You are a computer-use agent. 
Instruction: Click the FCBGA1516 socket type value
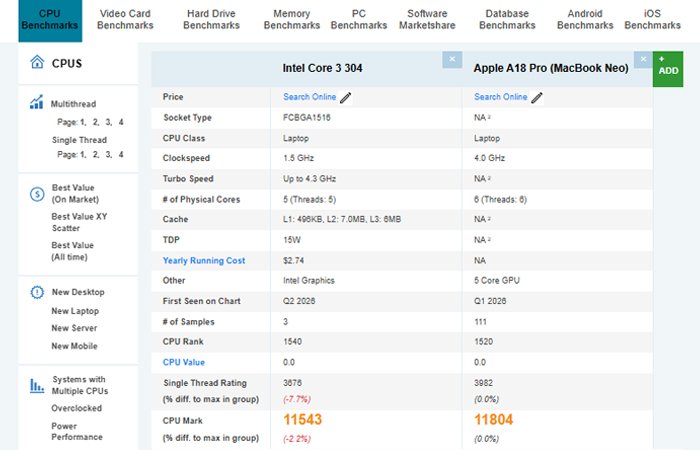click(307, 118)
